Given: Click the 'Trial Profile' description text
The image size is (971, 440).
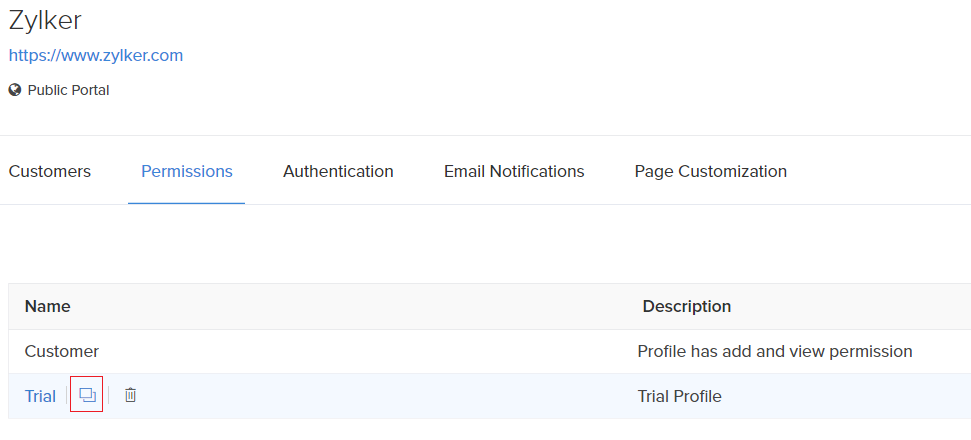Looking at the screenshot, I should click(680, 396).
